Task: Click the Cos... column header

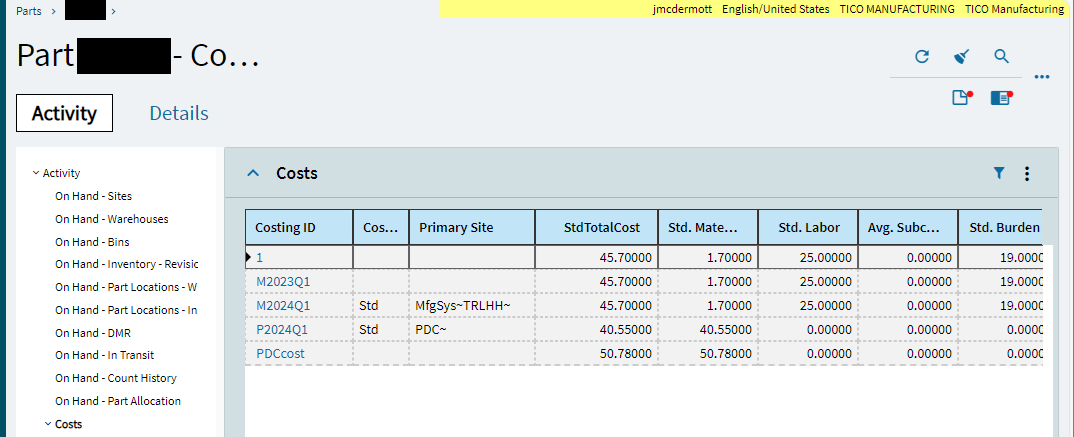Action: (381, 227)
